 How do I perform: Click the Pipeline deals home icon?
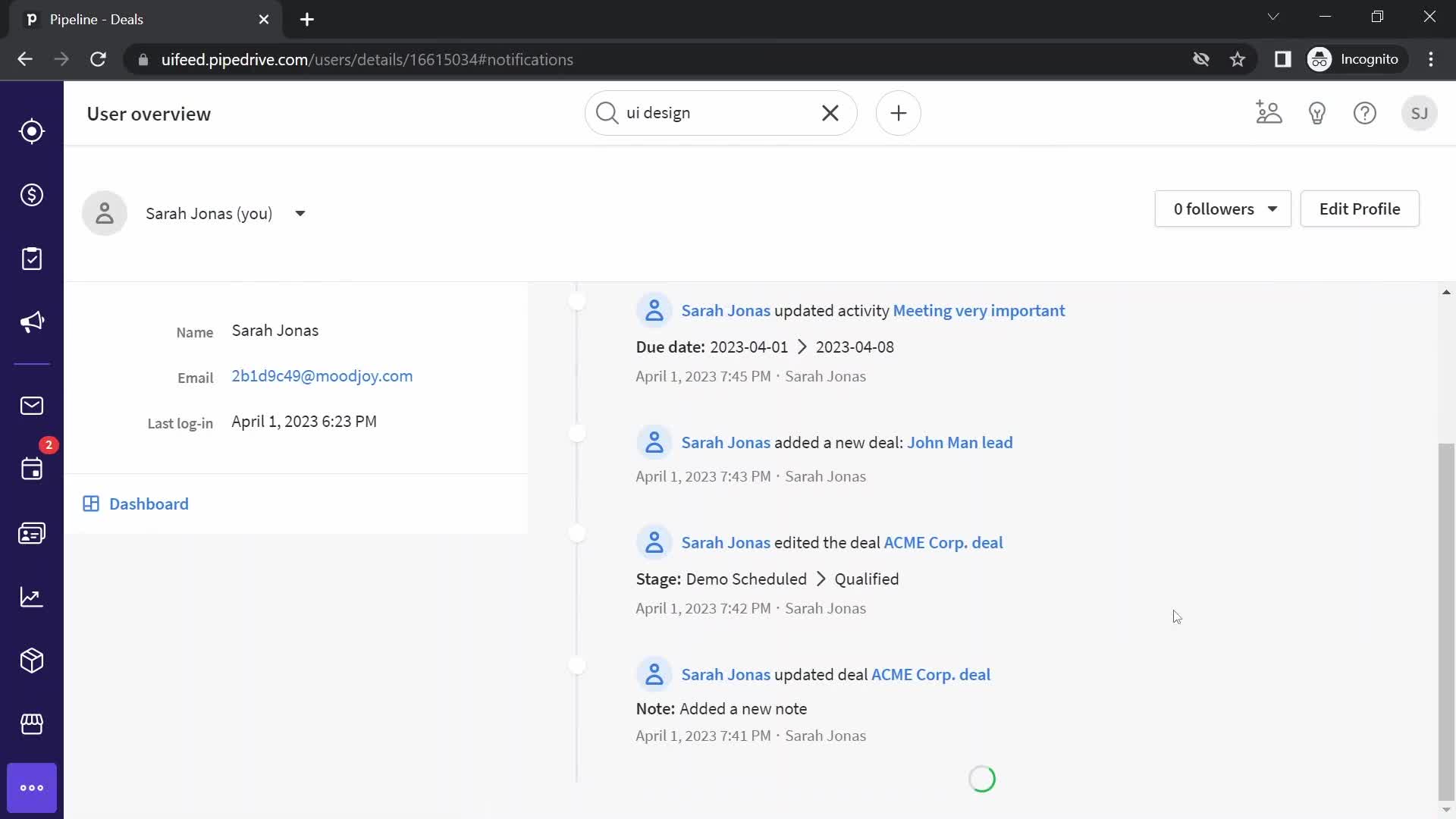click(31, 131)
